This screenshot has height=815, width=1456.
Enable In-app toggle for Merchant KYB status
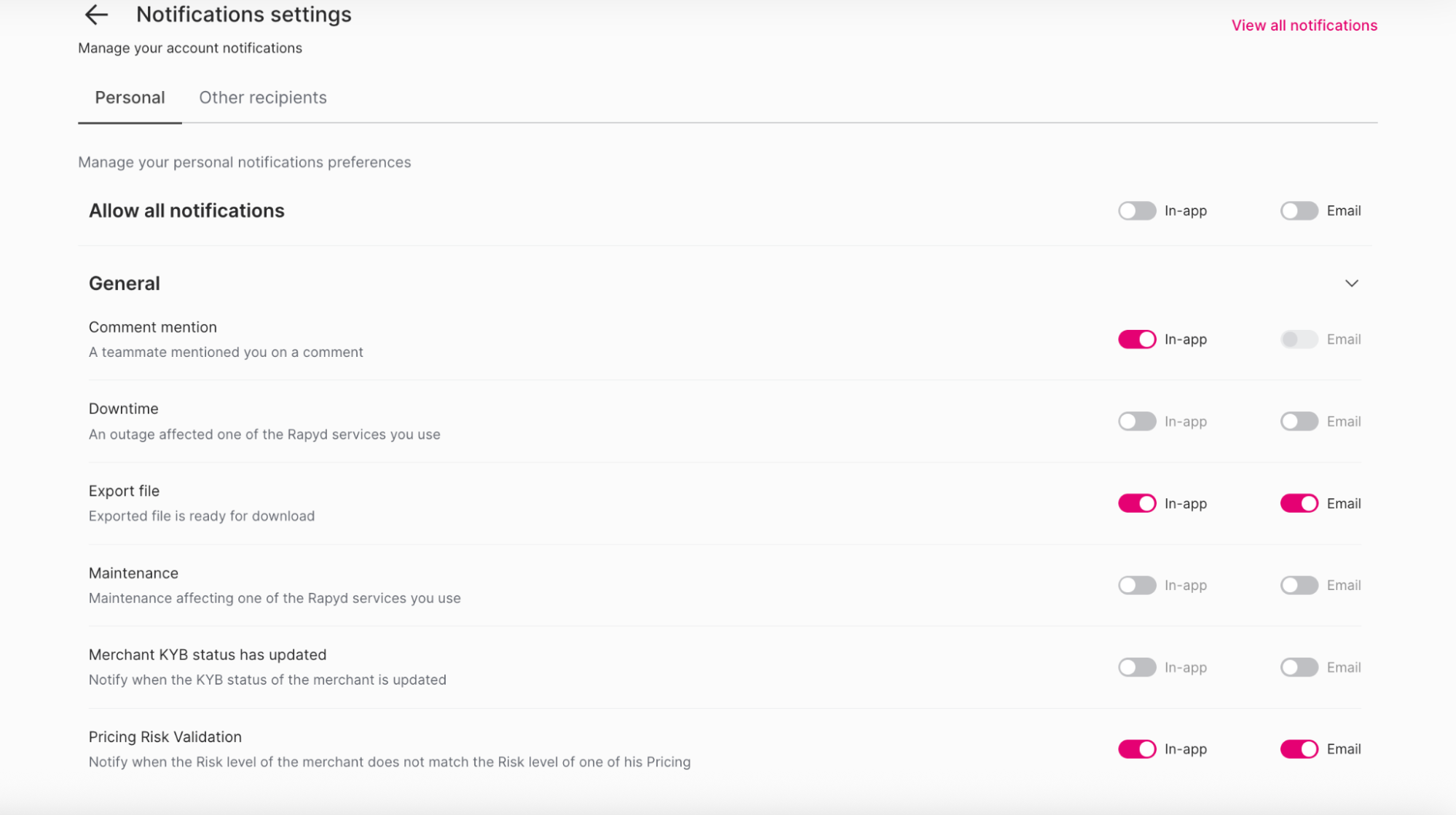click(1136, 666)
